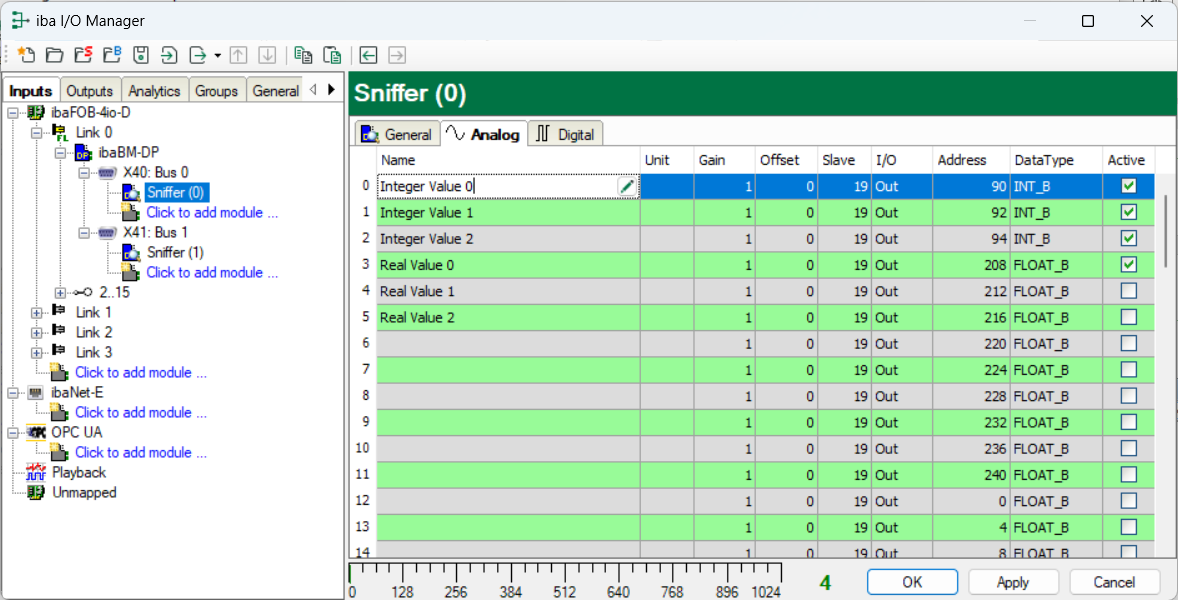Disable Active checkbox for Real Value 0

(x=1129, y=265)
